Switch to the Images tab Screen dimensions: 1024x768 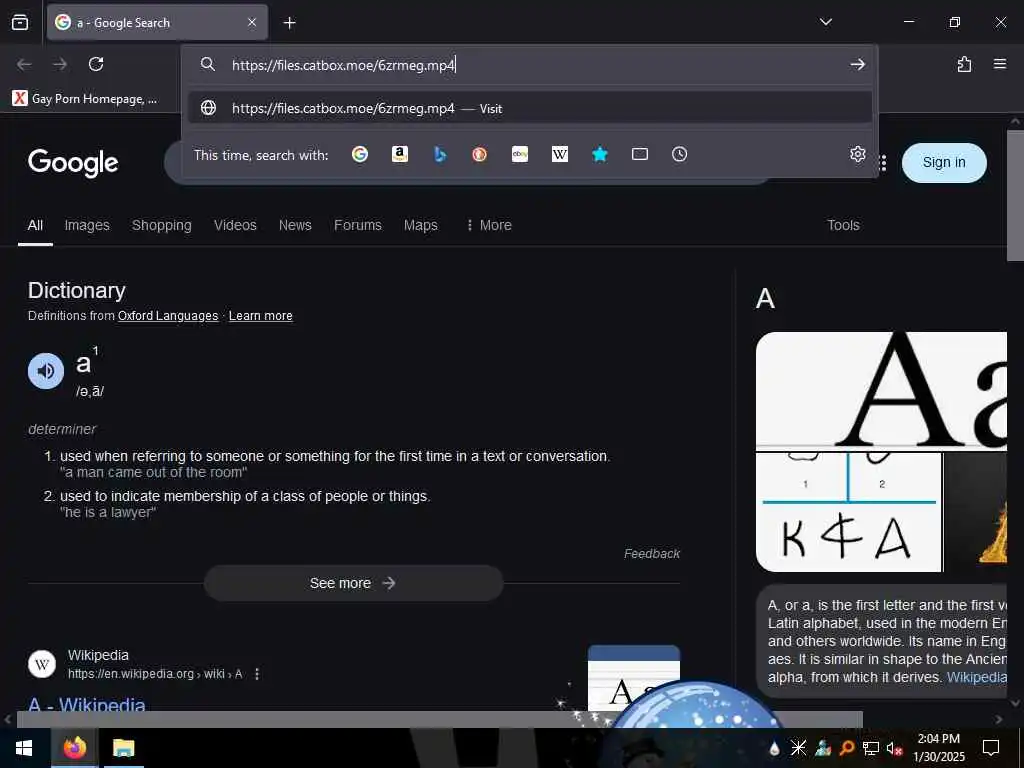(x=87, y=225)
